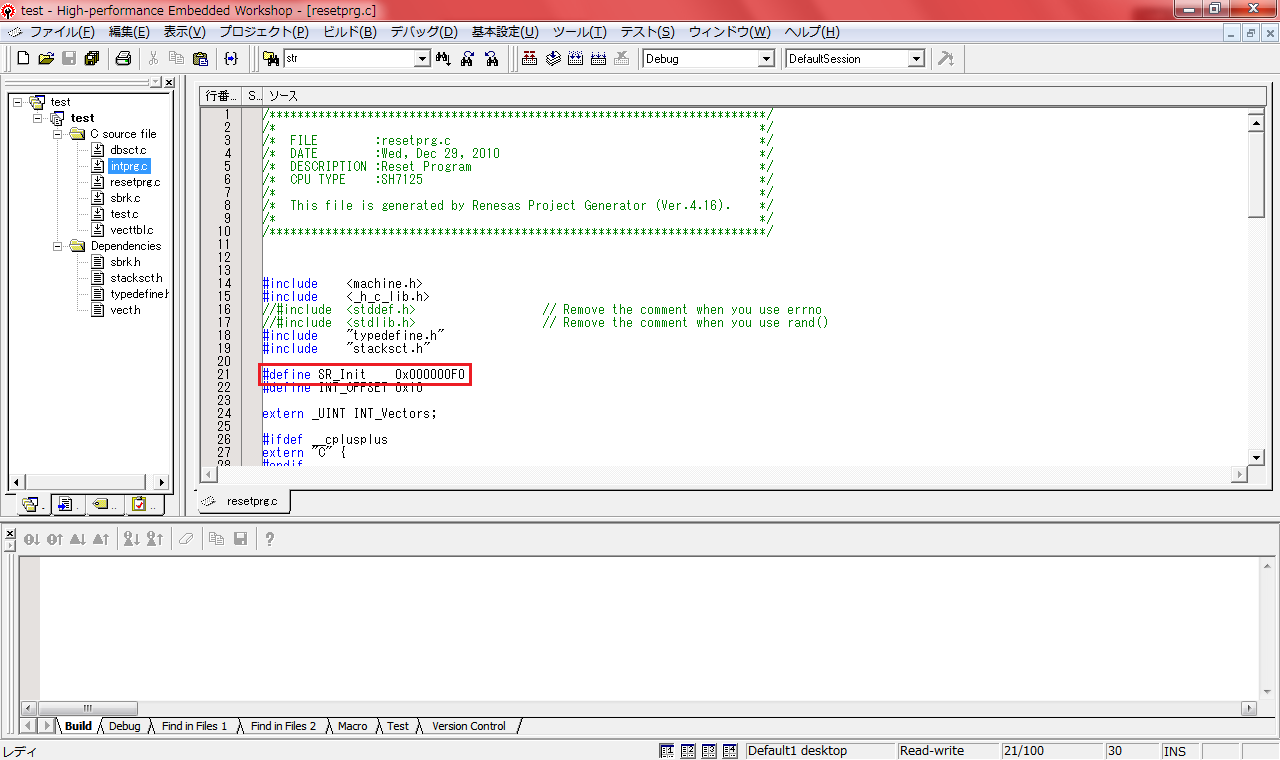Click the Find in Files icon
The width and height of the screenshot is (1280, 760).
pos(270,59)
